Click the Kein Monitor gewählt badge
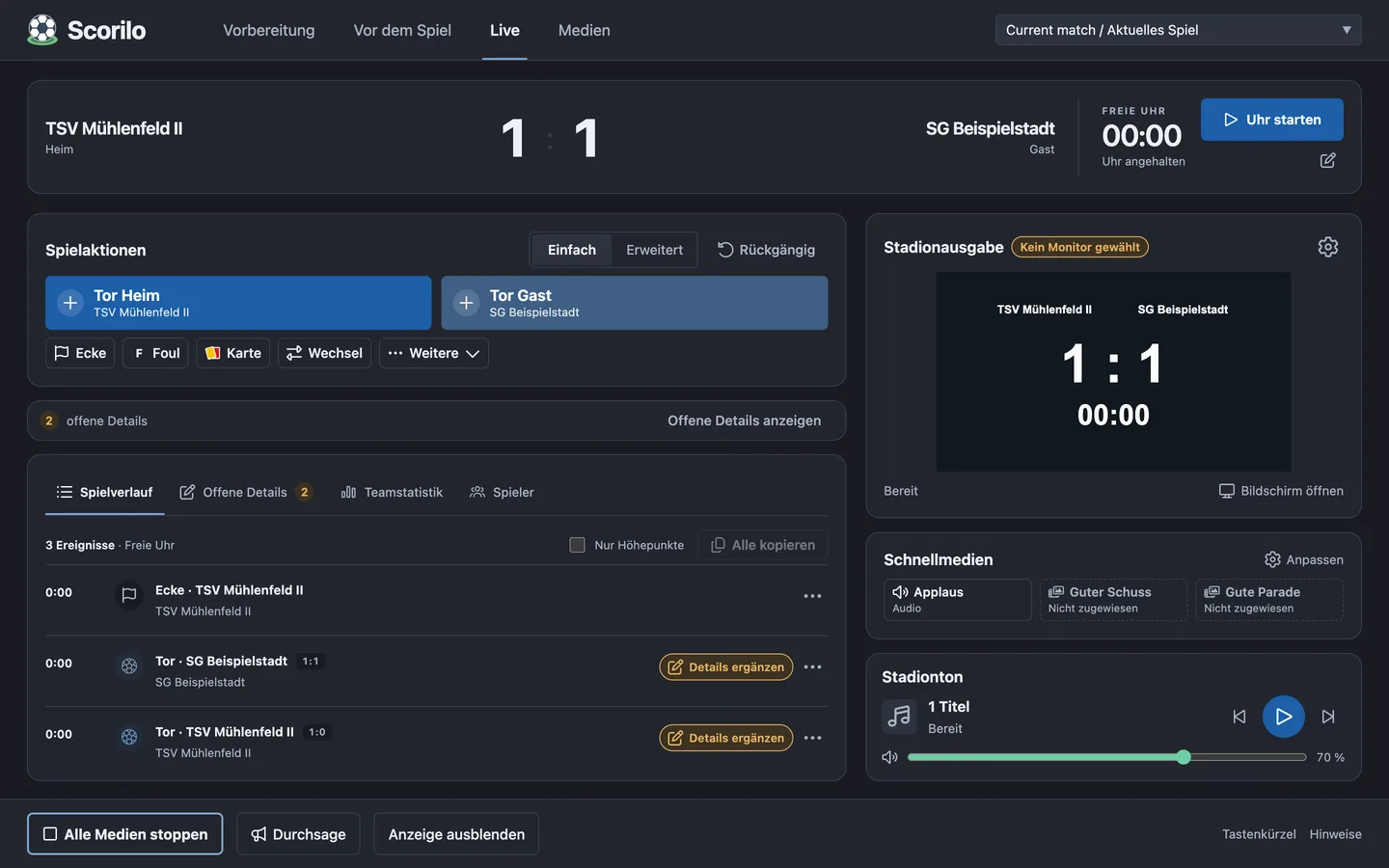The height and width of the screenshot is (868, 1389). pos(1080,247)
